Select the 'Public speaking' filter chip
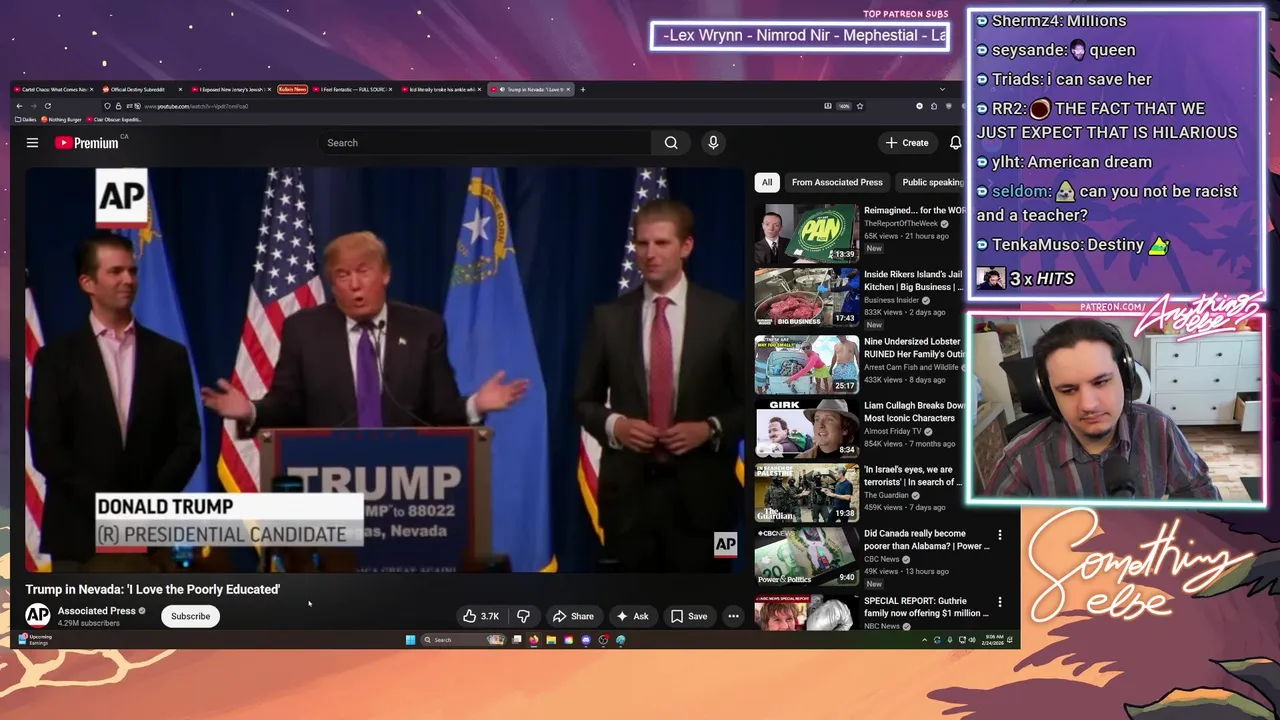This screenshot has height=720, width=1280. pyautogui.click(x=930, y=182)
